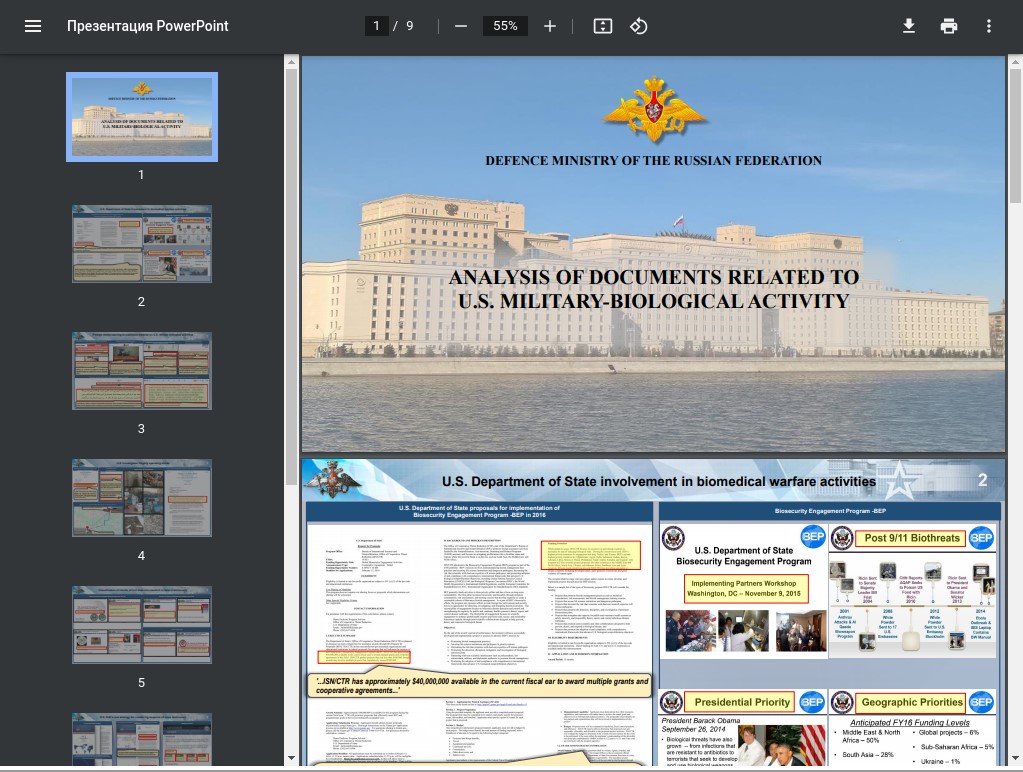Open the more actions menu

[x=989, y=26]
